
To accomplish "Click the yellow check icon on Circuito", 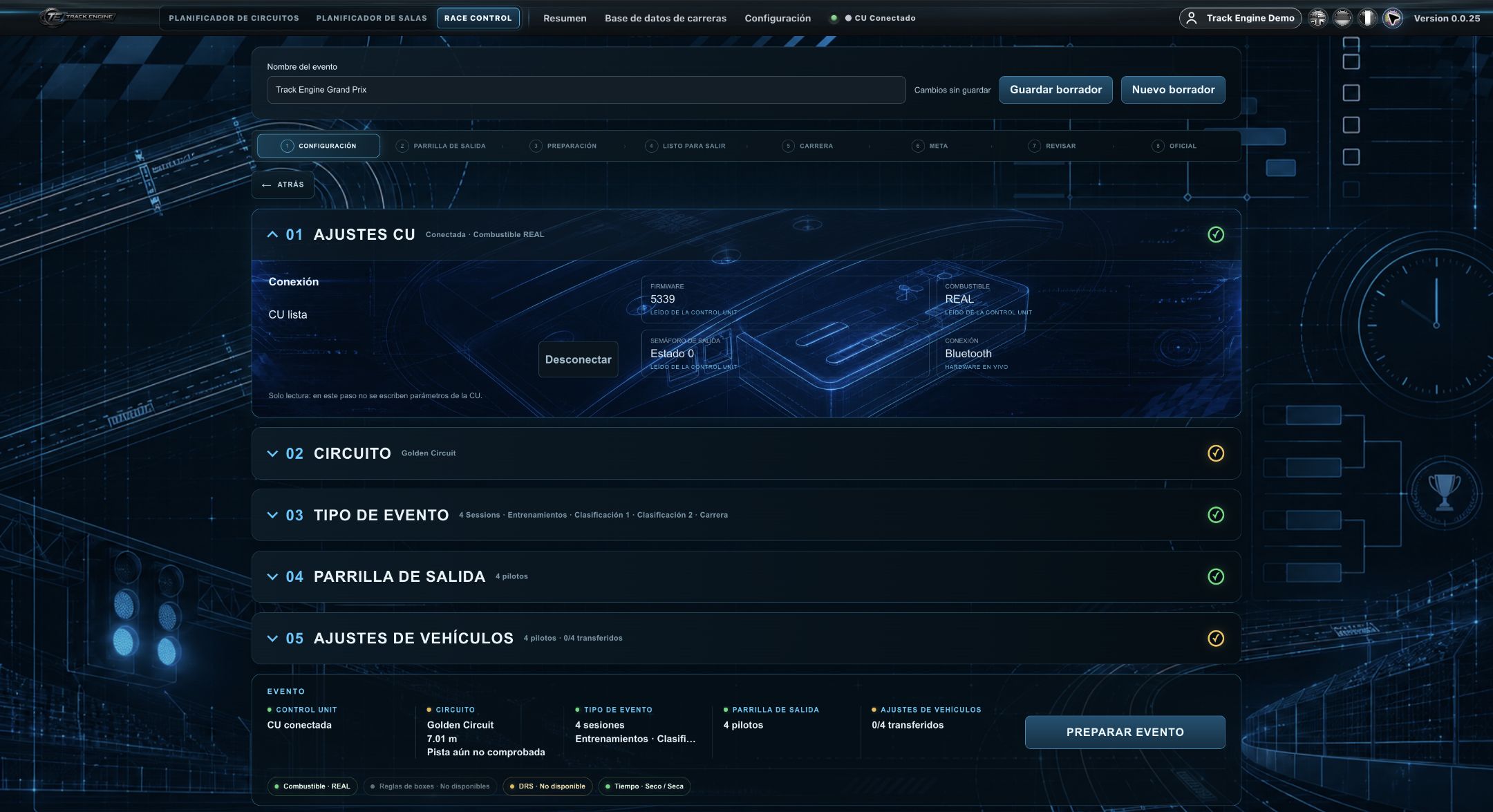I will click(1215, 453).
